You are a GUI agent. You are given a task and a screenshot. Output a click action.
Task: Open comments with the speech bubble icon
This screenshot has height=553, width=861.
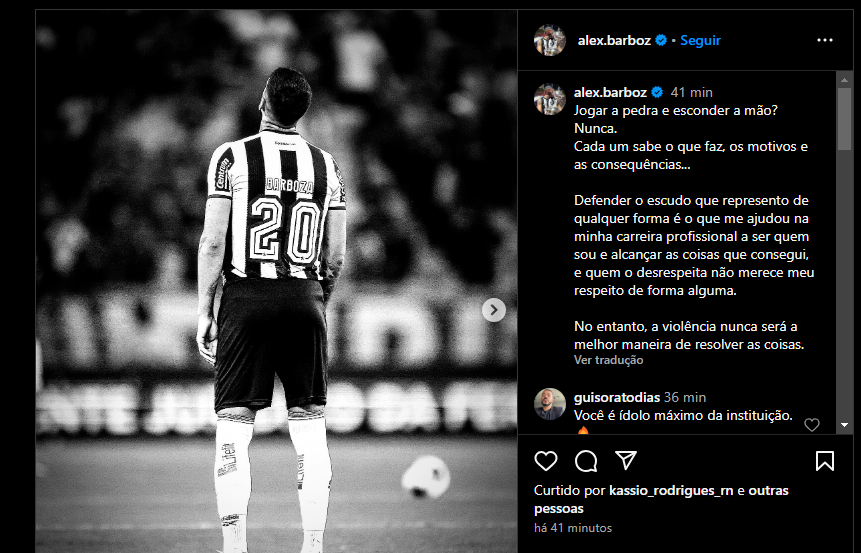(586, 461)
